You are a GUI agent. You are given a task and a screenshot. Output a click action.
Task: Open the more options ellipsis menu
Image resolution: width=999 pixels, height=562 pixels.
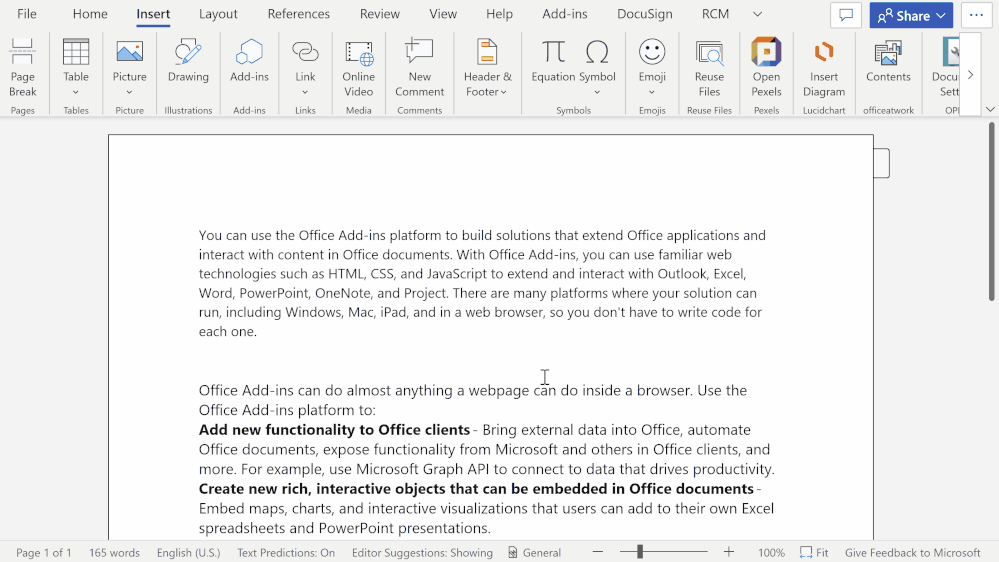[x=976, y=15]
